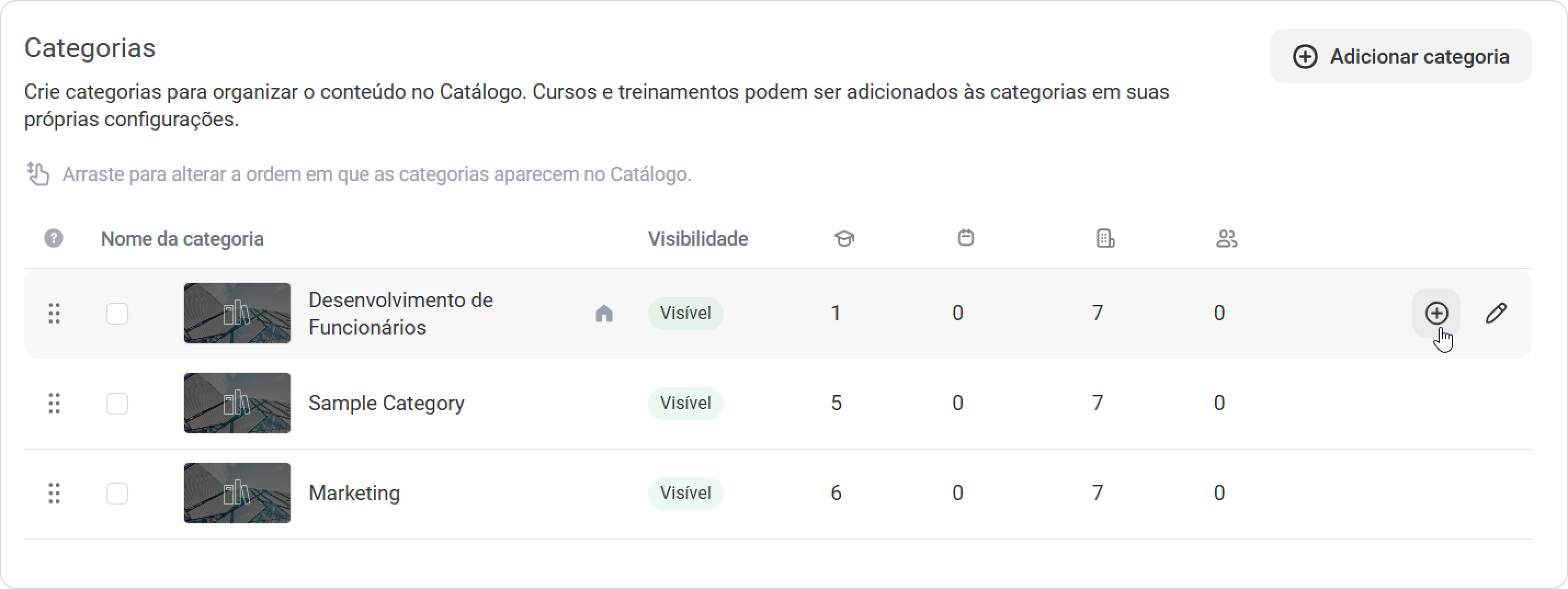The width and height of the screenshot is (1568, 589).
Task: Click drag handle of Marketing row
Action: click(54, 494)
